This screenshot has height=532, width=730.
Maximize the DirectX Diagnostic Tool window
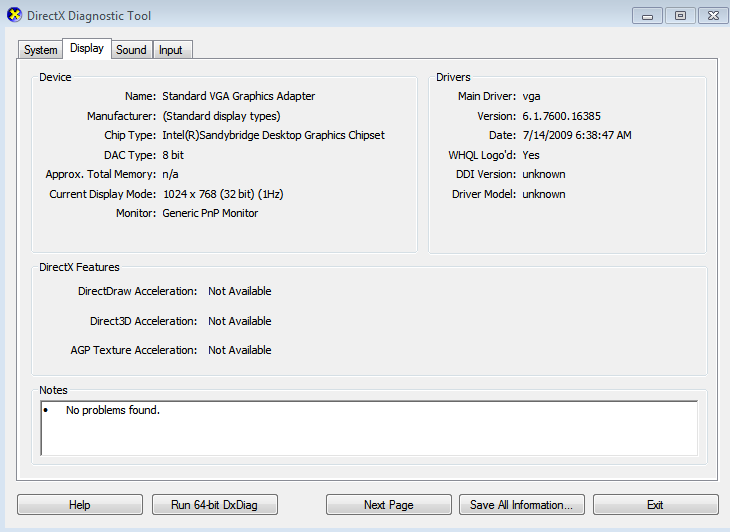coord(680,16)
